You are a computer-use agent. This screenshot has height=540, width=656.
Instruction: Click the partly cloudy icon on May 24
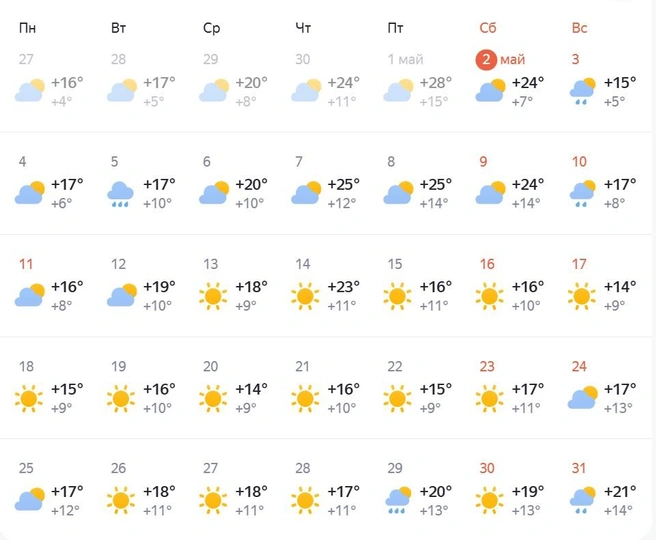click(582, 398)
